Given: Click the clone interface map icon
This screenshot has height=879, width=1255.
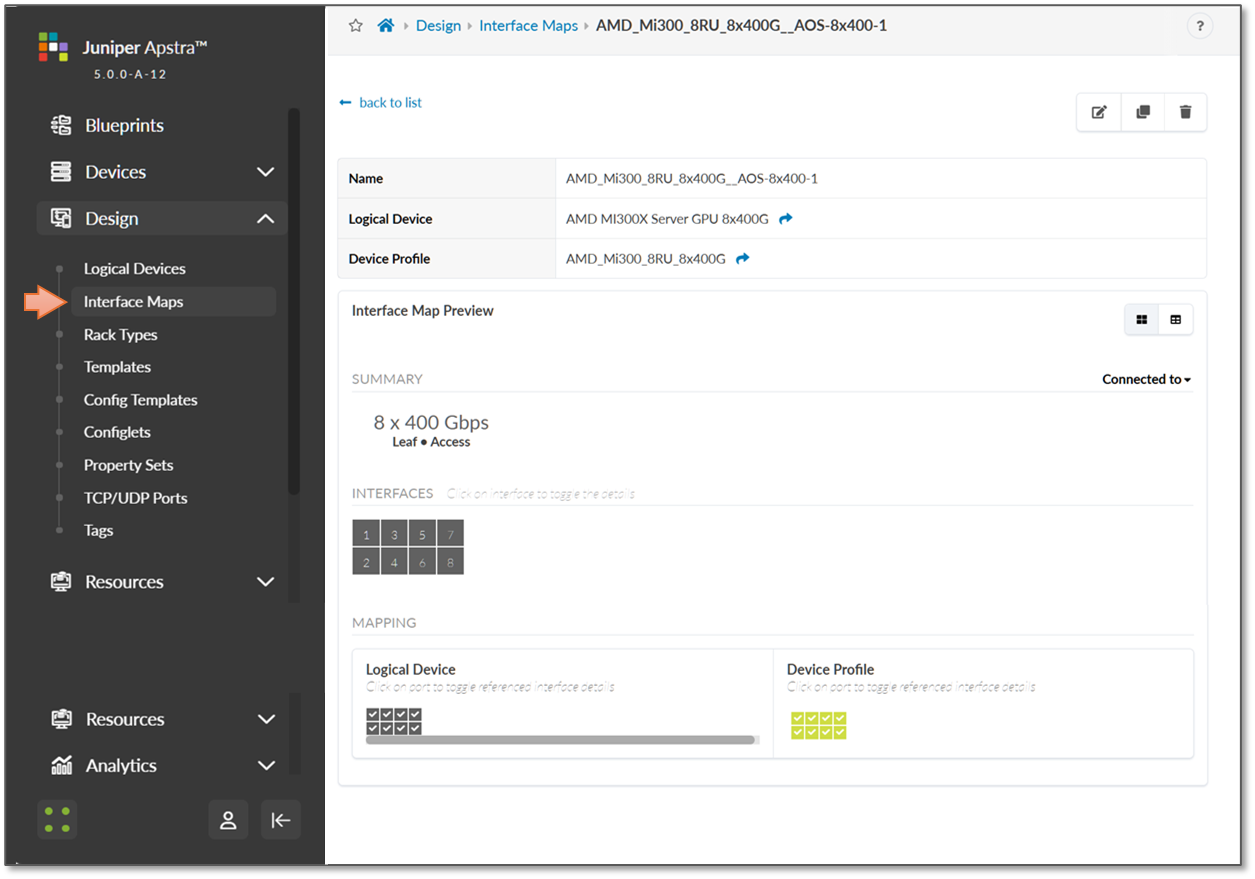Looking at the screenshot, I should [x=1142, y=112].
